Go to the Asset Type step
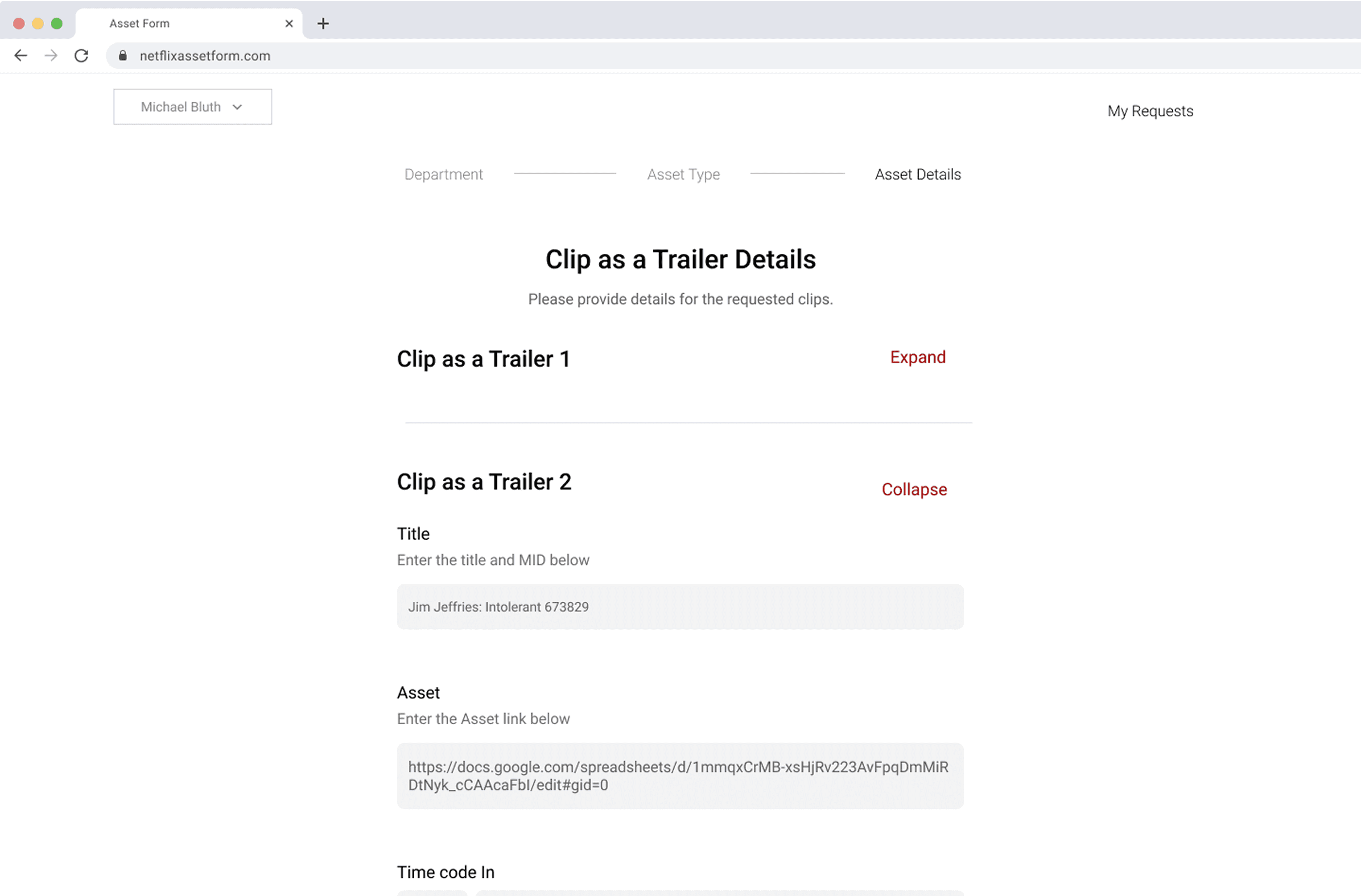Viewport: 1361px width, 896px height. (x=683, y=174)
